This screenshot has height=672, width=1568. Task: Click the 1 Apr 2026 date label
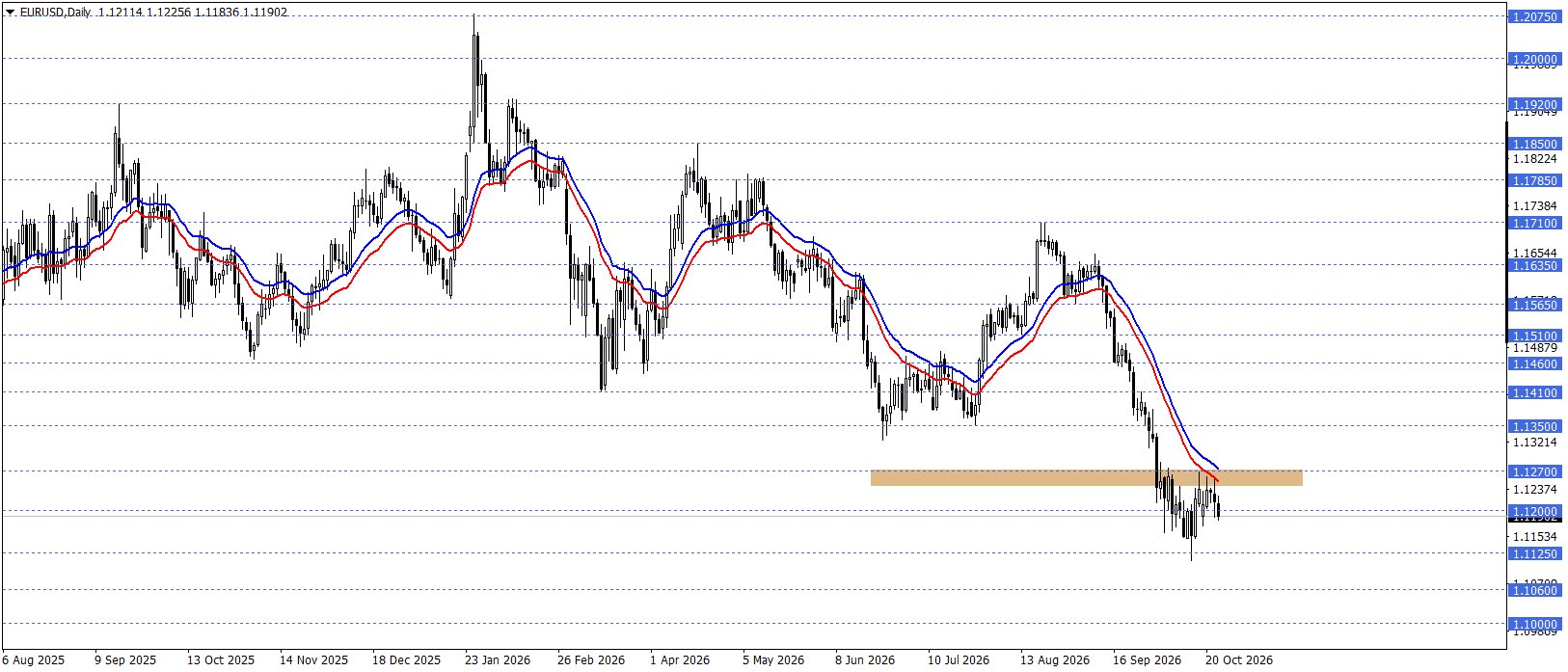(x=680, y=660)
